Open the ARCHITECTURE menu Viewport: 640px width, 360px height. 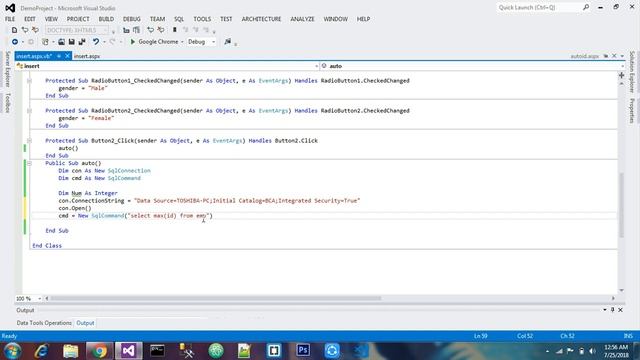(x=261, y=19)
